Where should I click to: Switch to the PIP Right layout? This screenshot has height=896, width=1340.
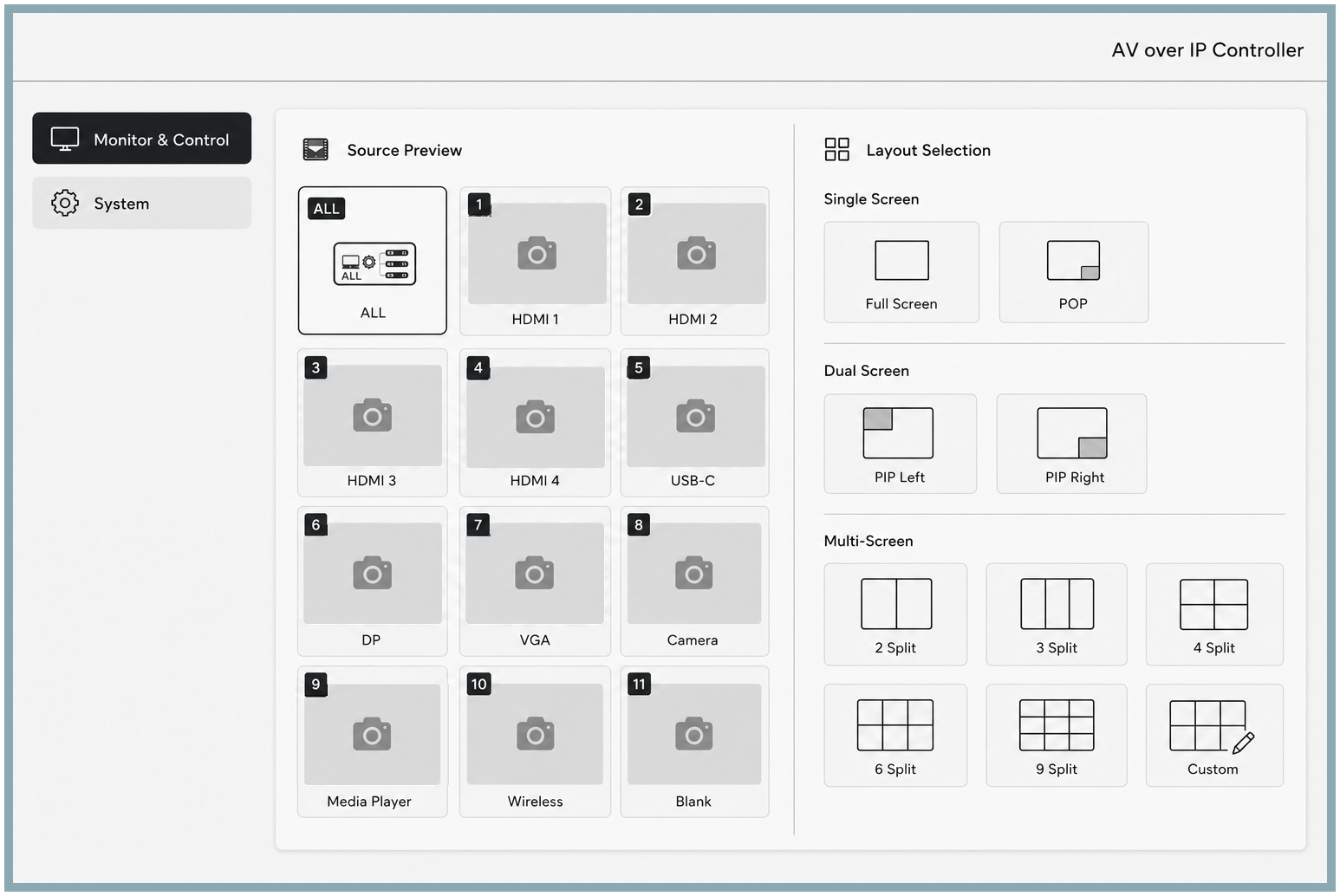(1072, 444)
